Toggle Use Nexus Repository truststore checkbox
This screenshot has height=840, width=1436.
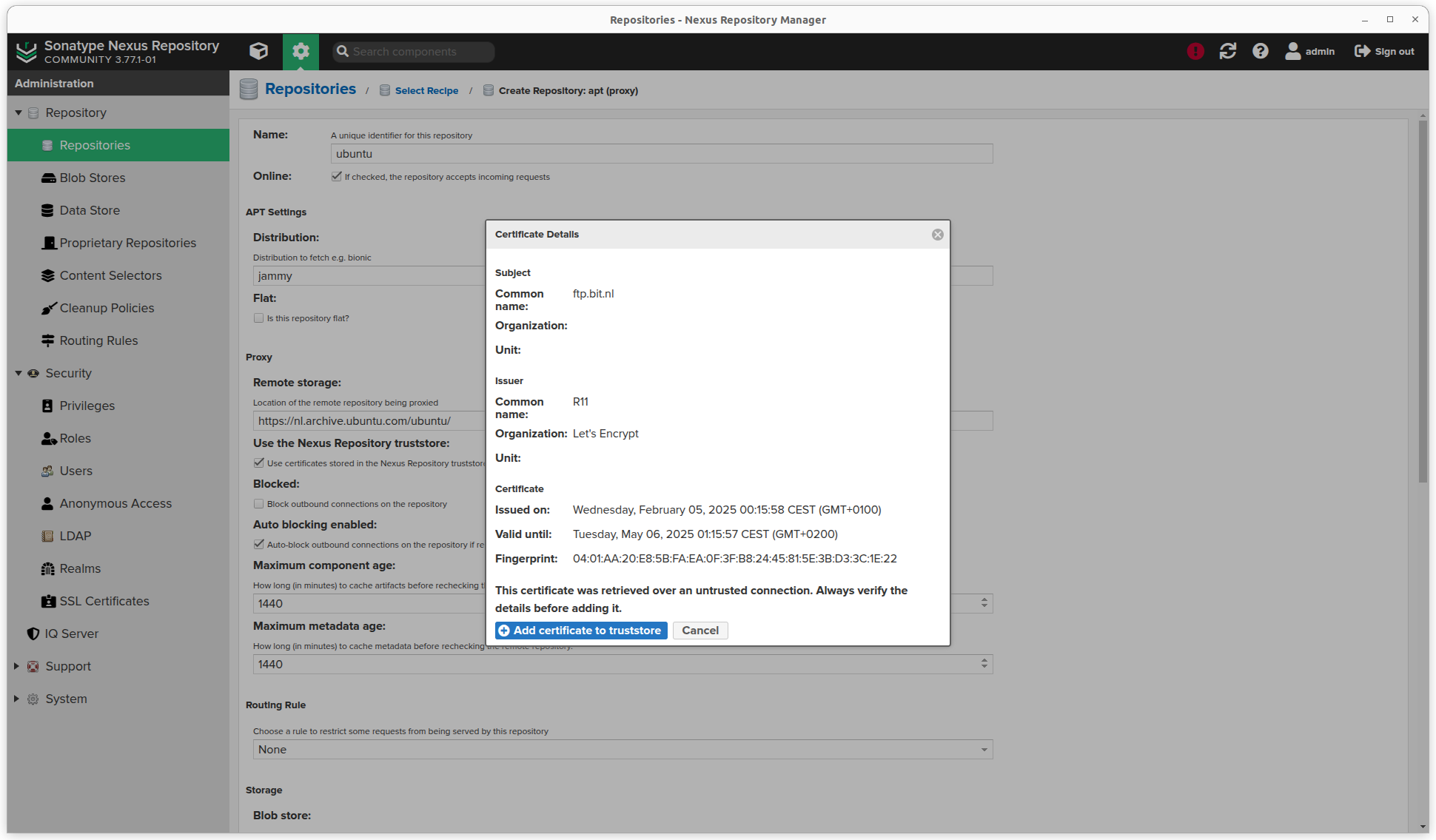point(259,463)
